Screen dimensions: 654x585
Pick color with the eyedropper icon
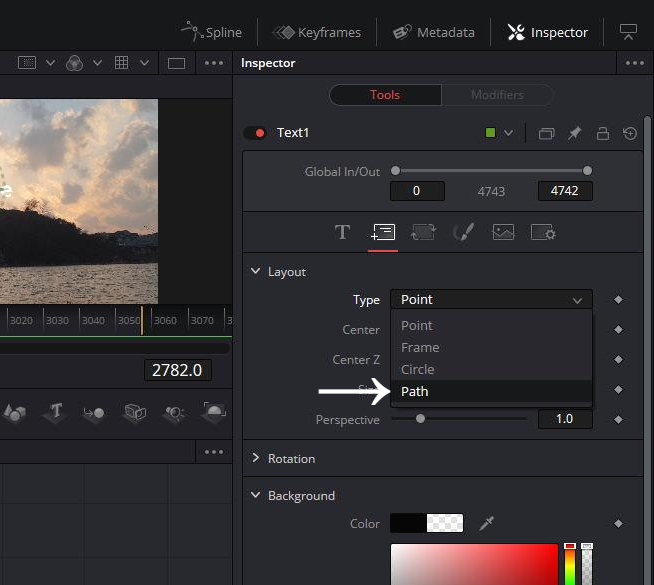[487, 523]
